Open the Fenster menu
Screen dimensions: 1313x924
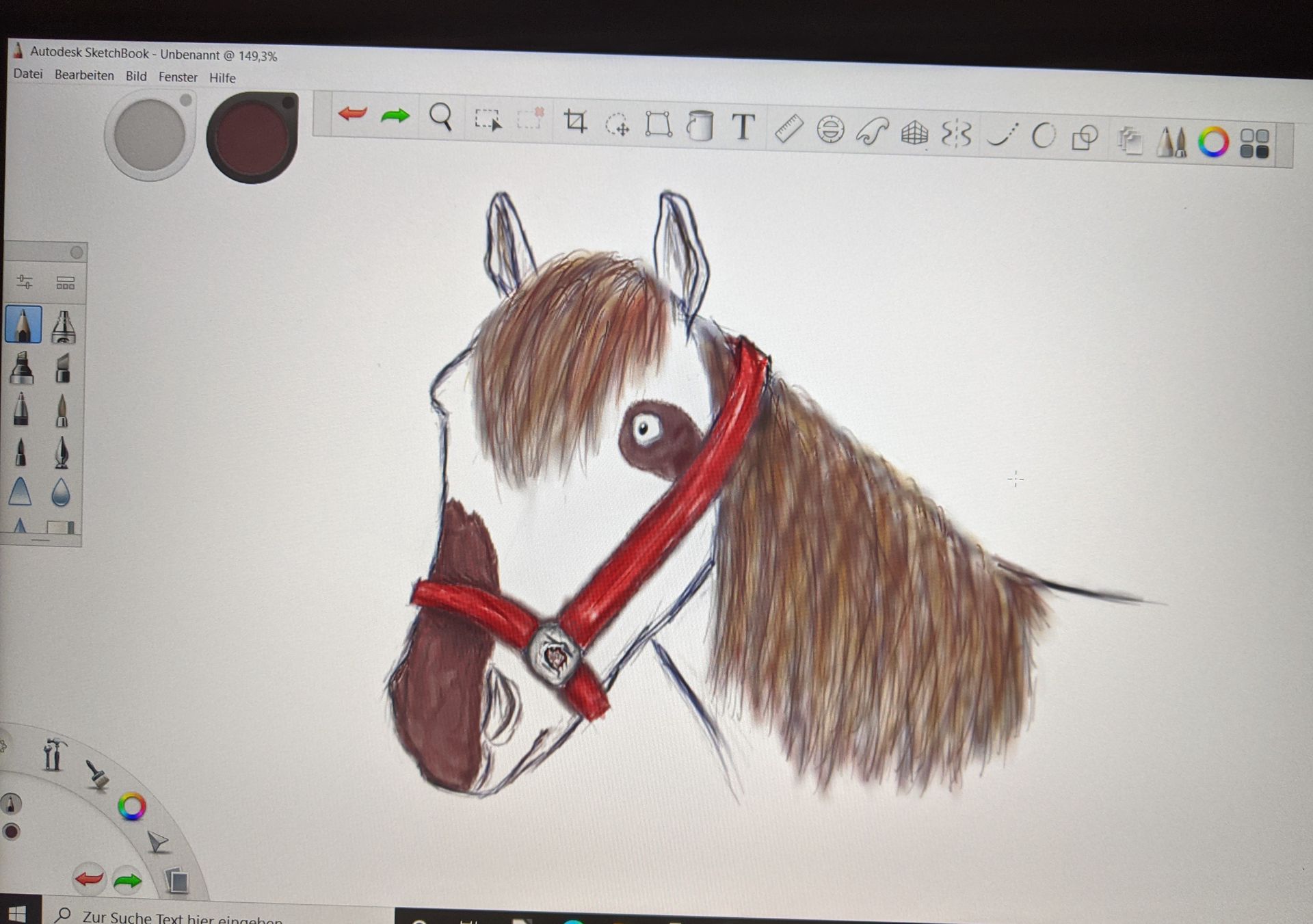[x=178, y=77]
